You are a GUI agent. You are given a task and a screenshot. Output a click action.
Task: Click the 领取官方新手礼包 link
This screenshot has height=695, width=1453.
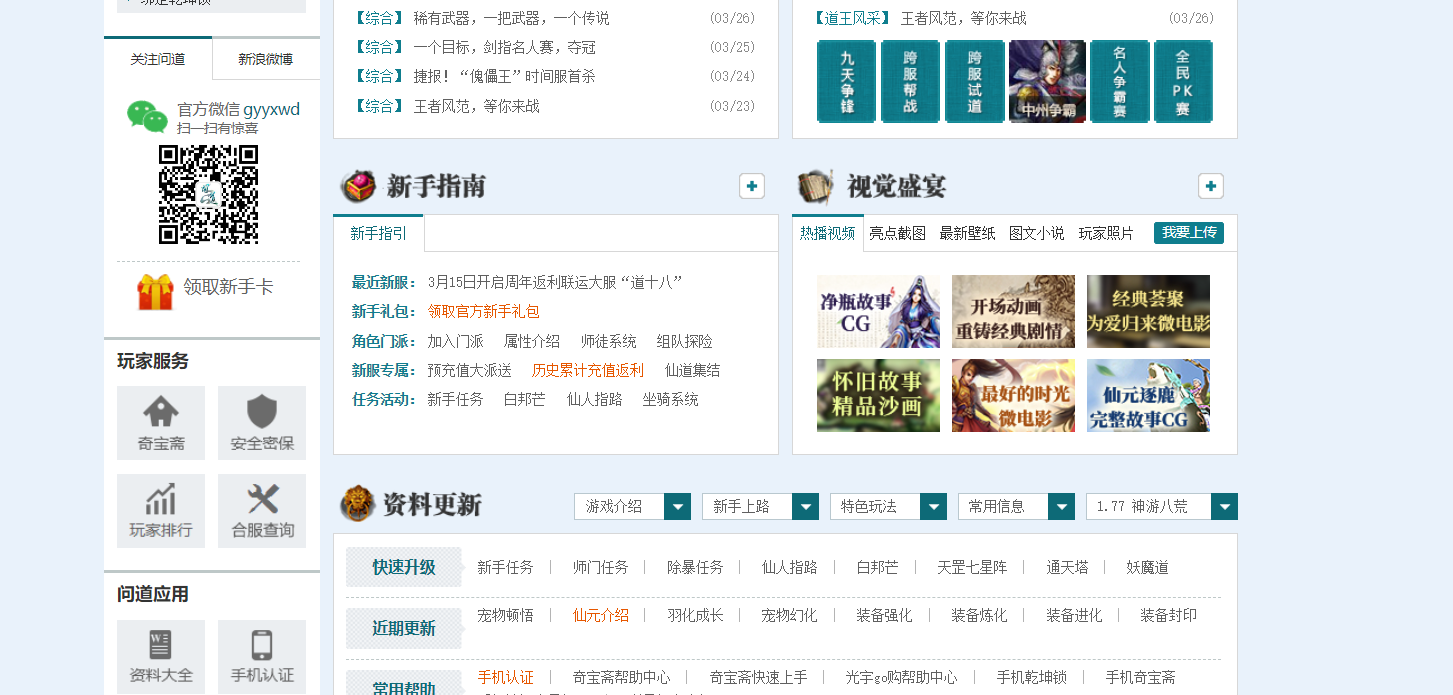[483, 312]
